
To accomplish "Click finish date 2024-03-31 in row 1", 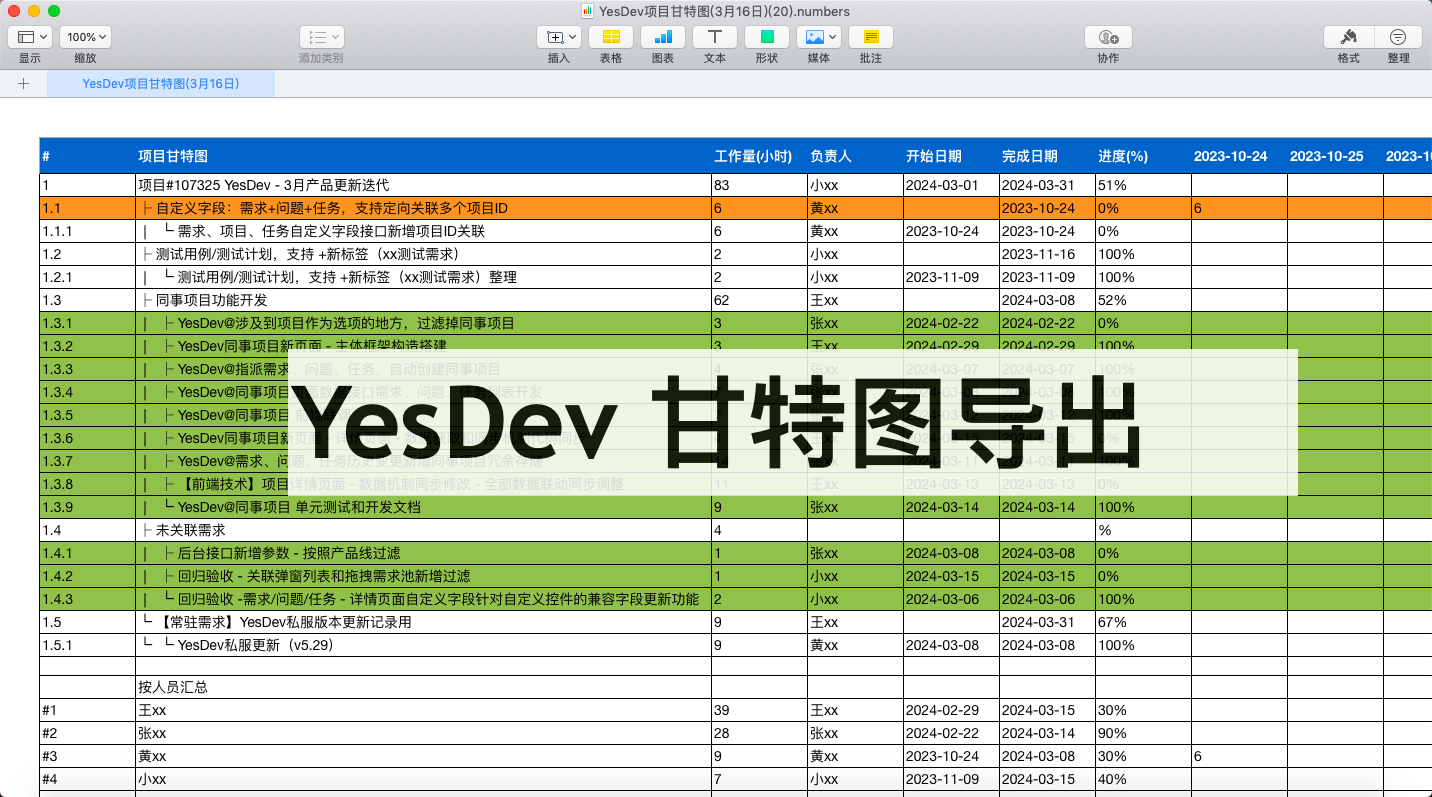I will coord(1047,185).
